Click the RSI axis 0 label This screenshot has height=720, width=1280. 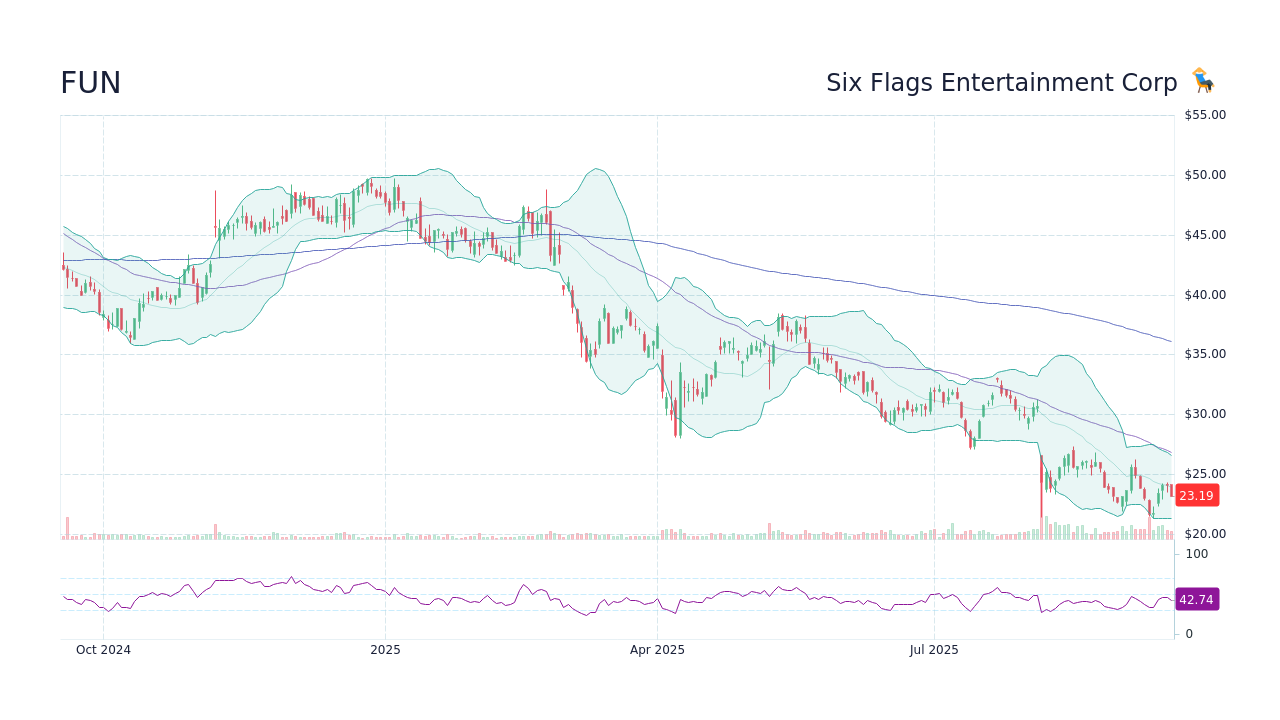1189,634
